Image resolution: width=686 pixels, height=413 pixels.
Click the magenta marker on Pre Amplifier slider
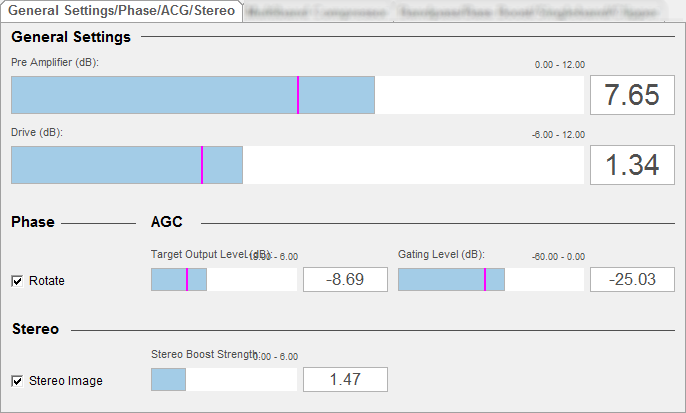(298, 96)
